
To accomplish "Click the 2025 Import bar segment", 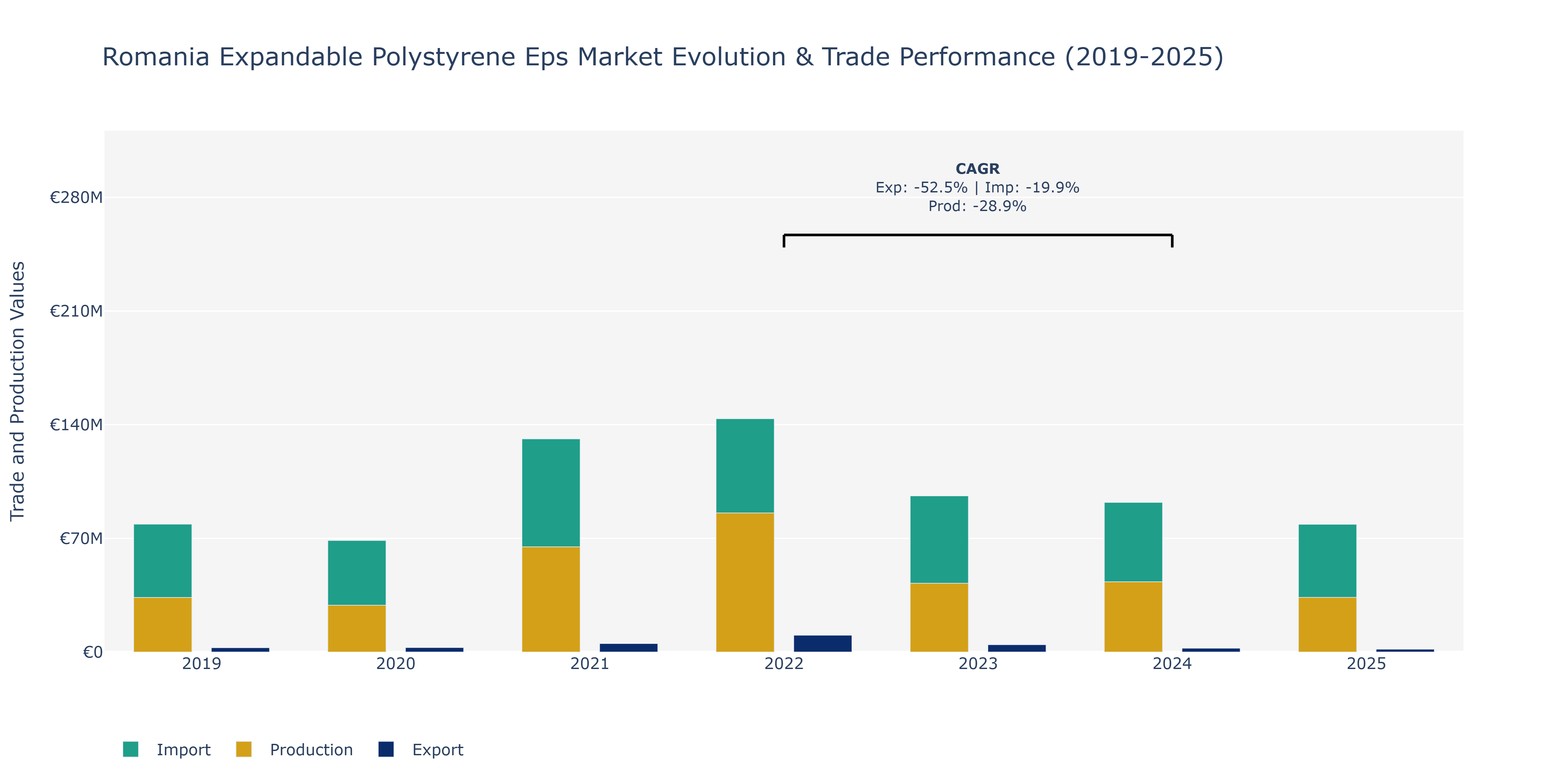I will tap(1328, 561).
